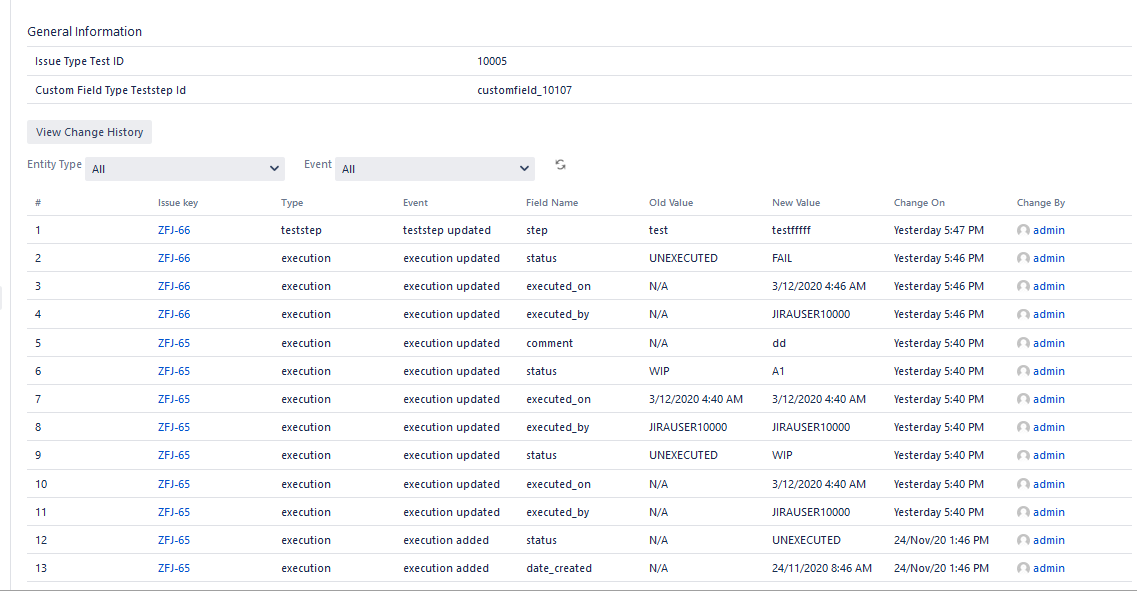Click admin user link in row 7
The width and height of the screenshot is (1137, 591).
click(x=1049, y=399)
